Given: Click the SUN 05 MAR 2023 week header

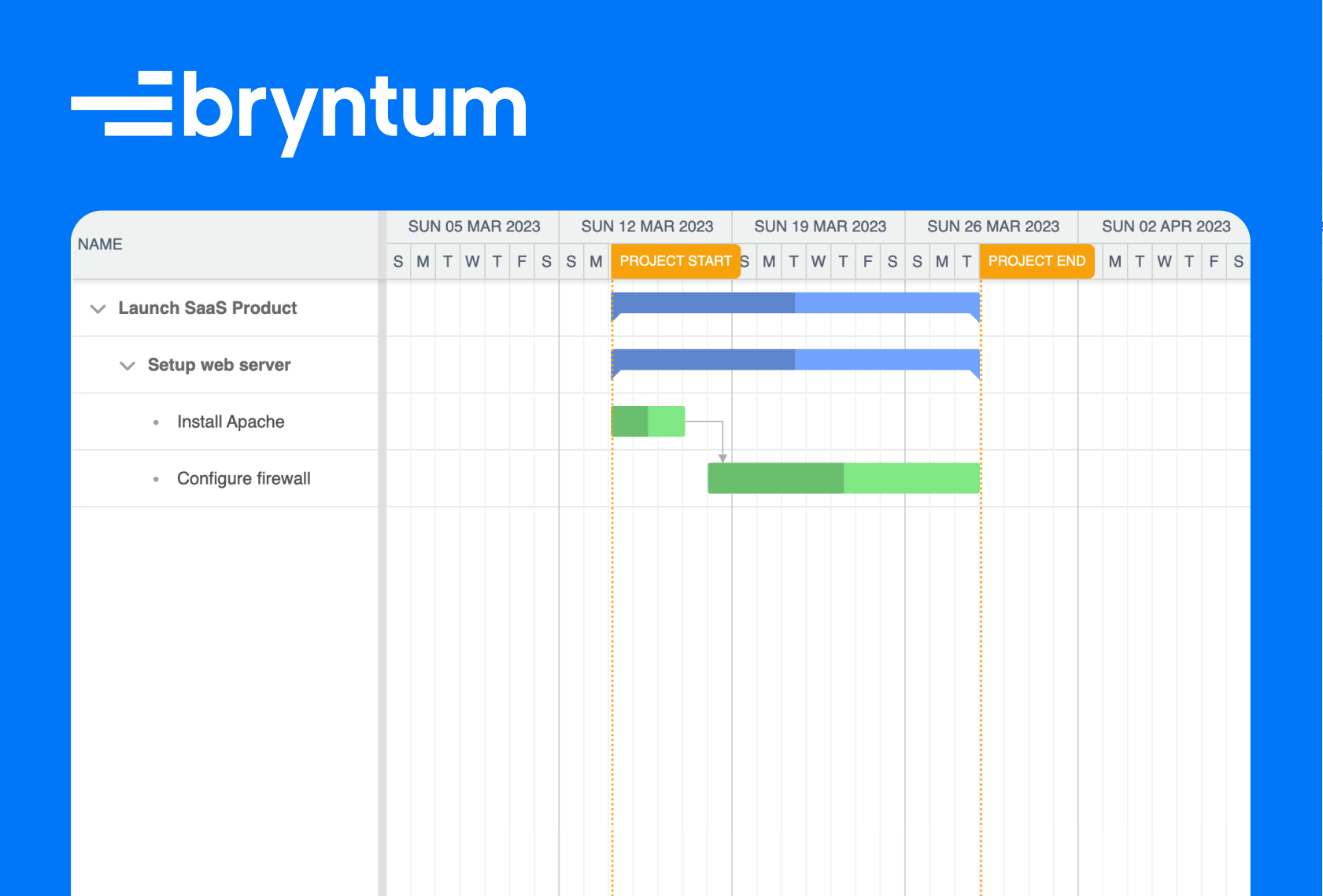Looking at the screenshot, I should point(474,226).
